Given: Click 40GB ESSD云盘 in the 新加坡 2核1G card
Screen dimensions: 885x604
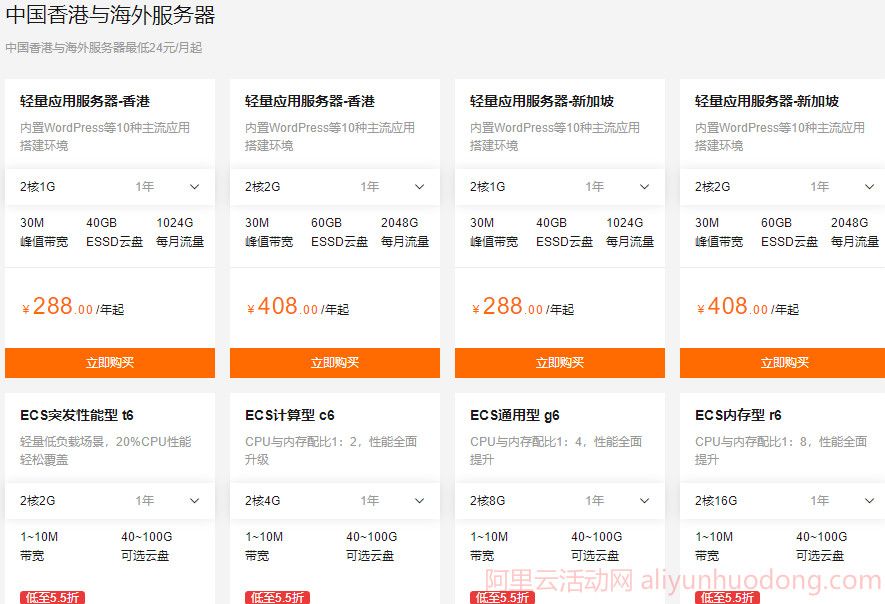Looking at the screenshot, I should [564, 232].
